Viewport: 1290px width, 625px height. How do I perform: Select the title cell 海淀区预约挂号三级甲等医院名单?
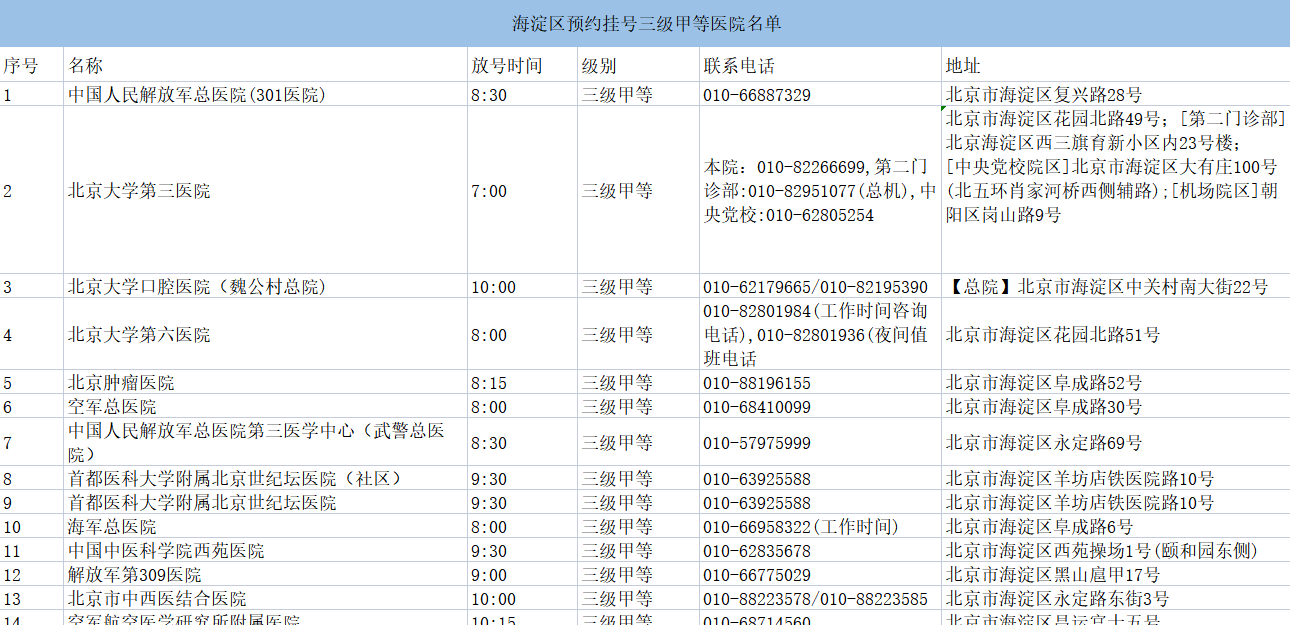tap(645, 23)
